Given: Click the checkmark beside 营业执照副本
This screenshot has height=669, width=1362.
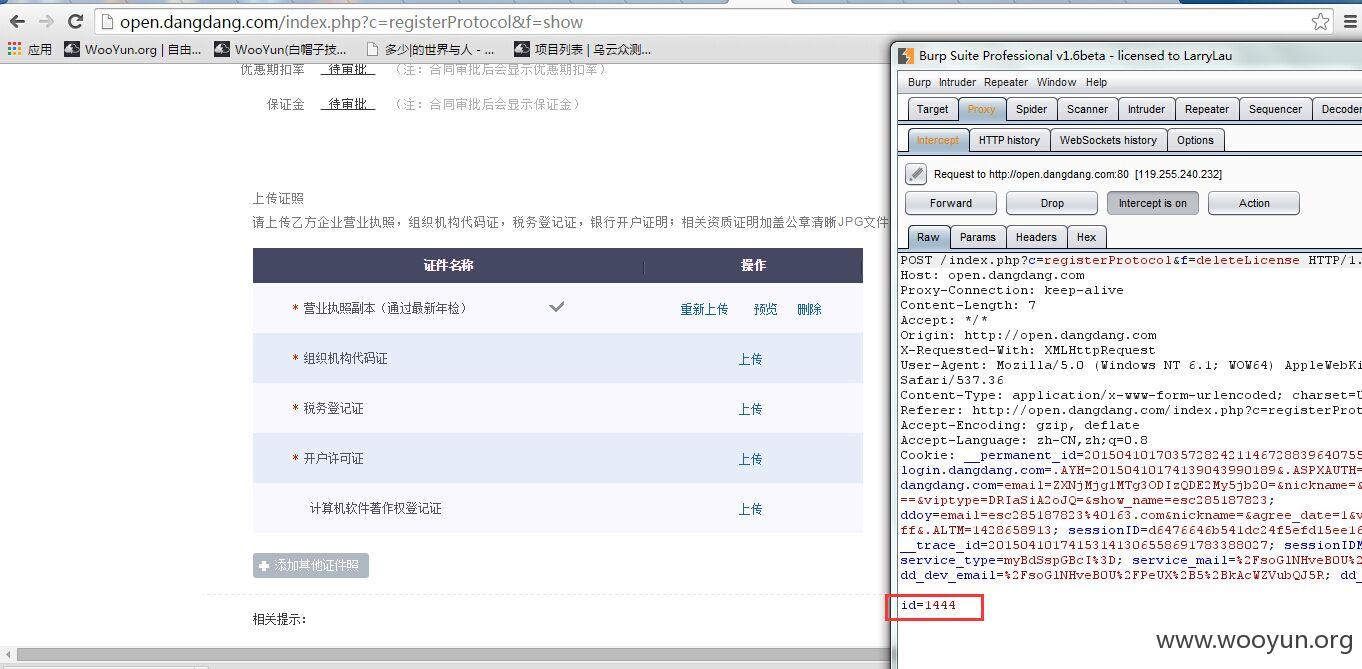Looking at the screenshot, I should tap(557, 307).
